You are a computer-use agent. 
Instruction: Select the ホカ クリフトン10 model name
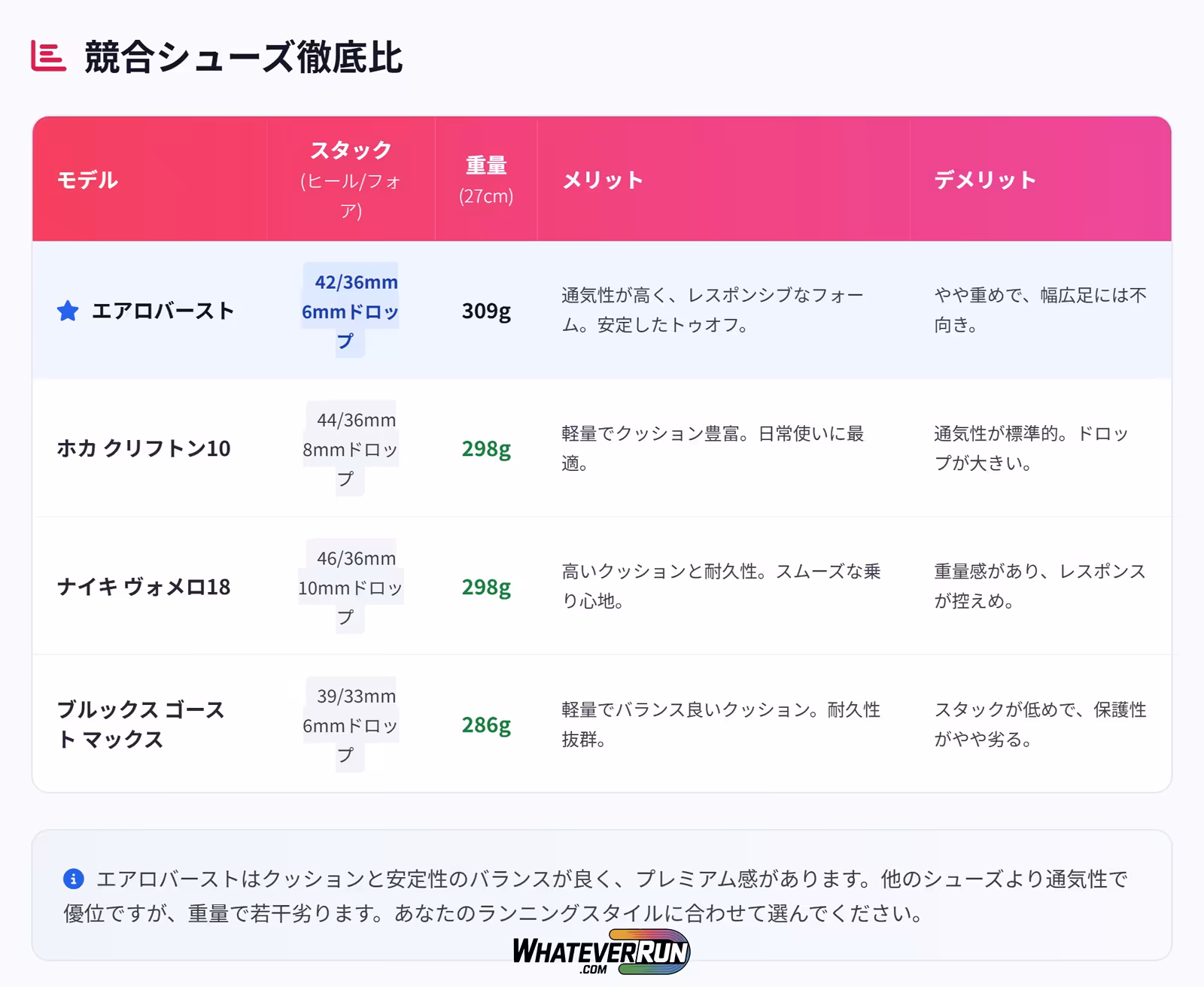(x=144, y=448)
